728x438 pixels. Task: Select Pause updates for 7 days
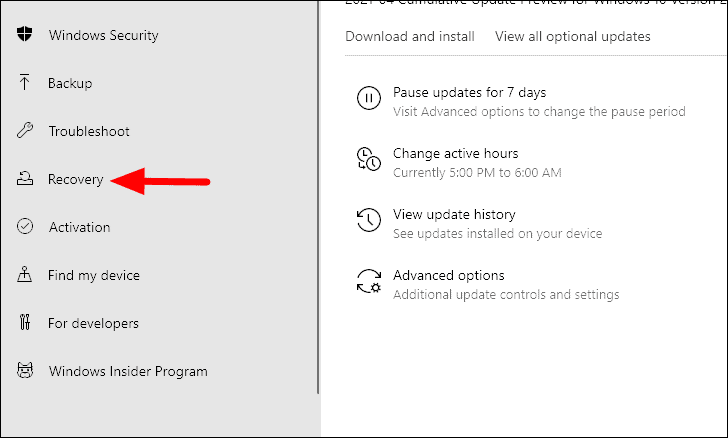[469, 92]
